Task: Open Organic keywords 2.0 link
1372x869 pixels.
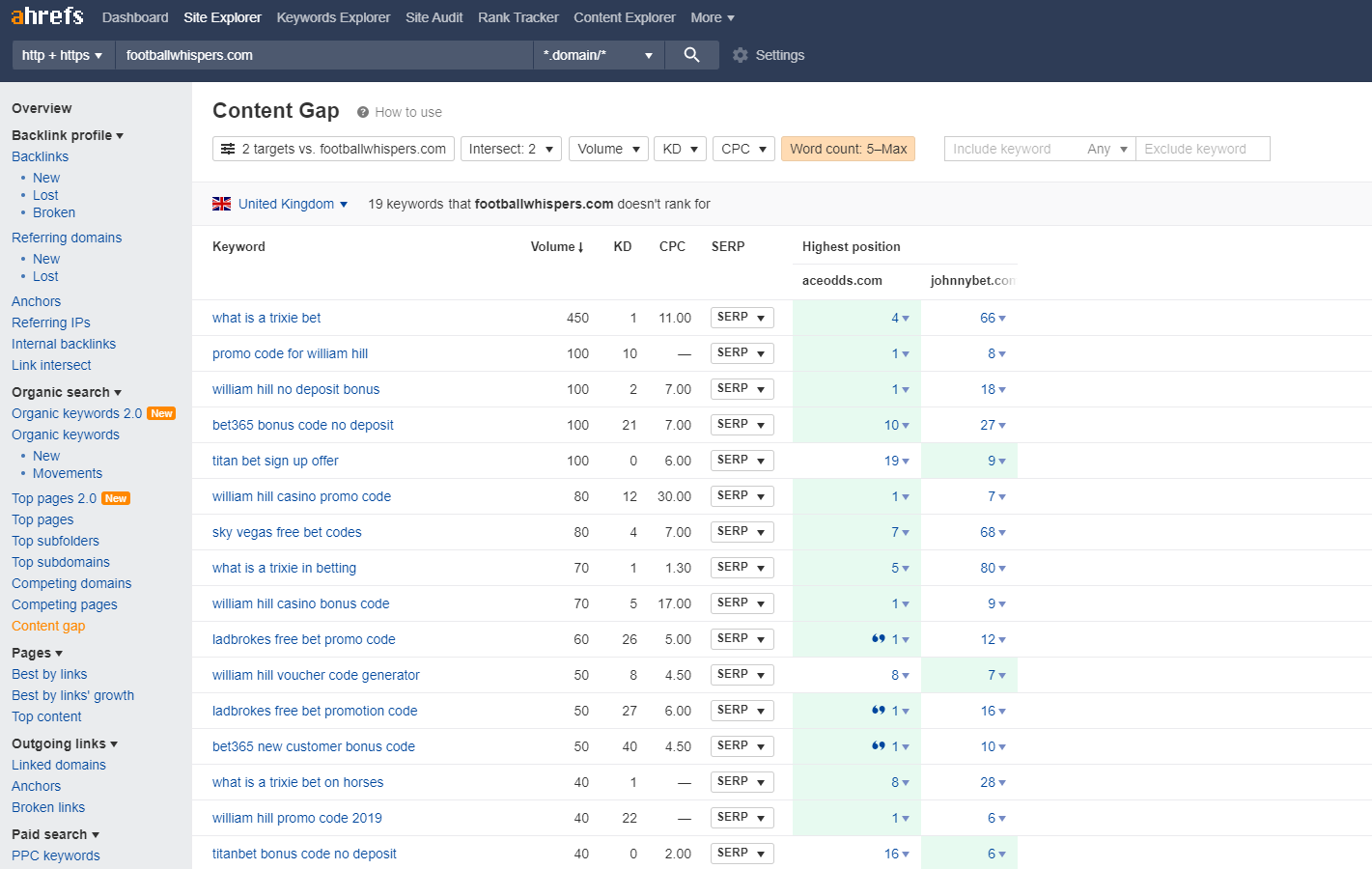Action: pyautogui.click(x=76, y=413)
